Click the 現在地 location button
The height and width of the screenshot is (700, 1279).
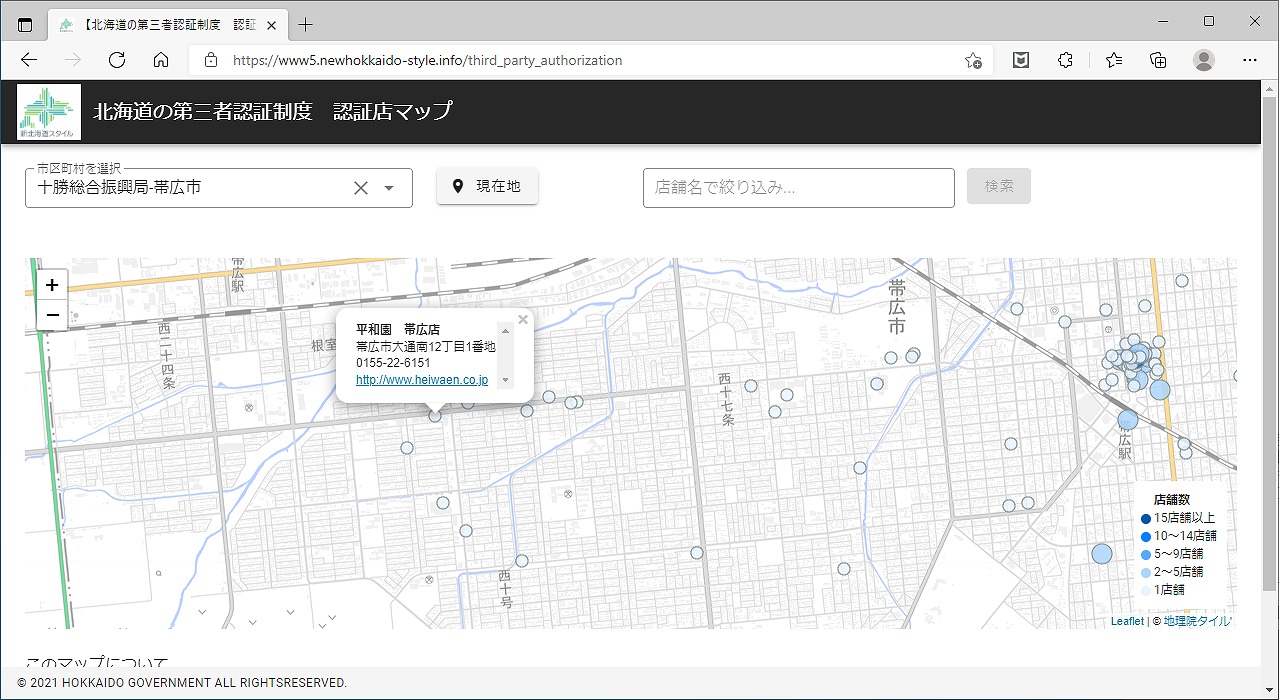coord(487,186)
